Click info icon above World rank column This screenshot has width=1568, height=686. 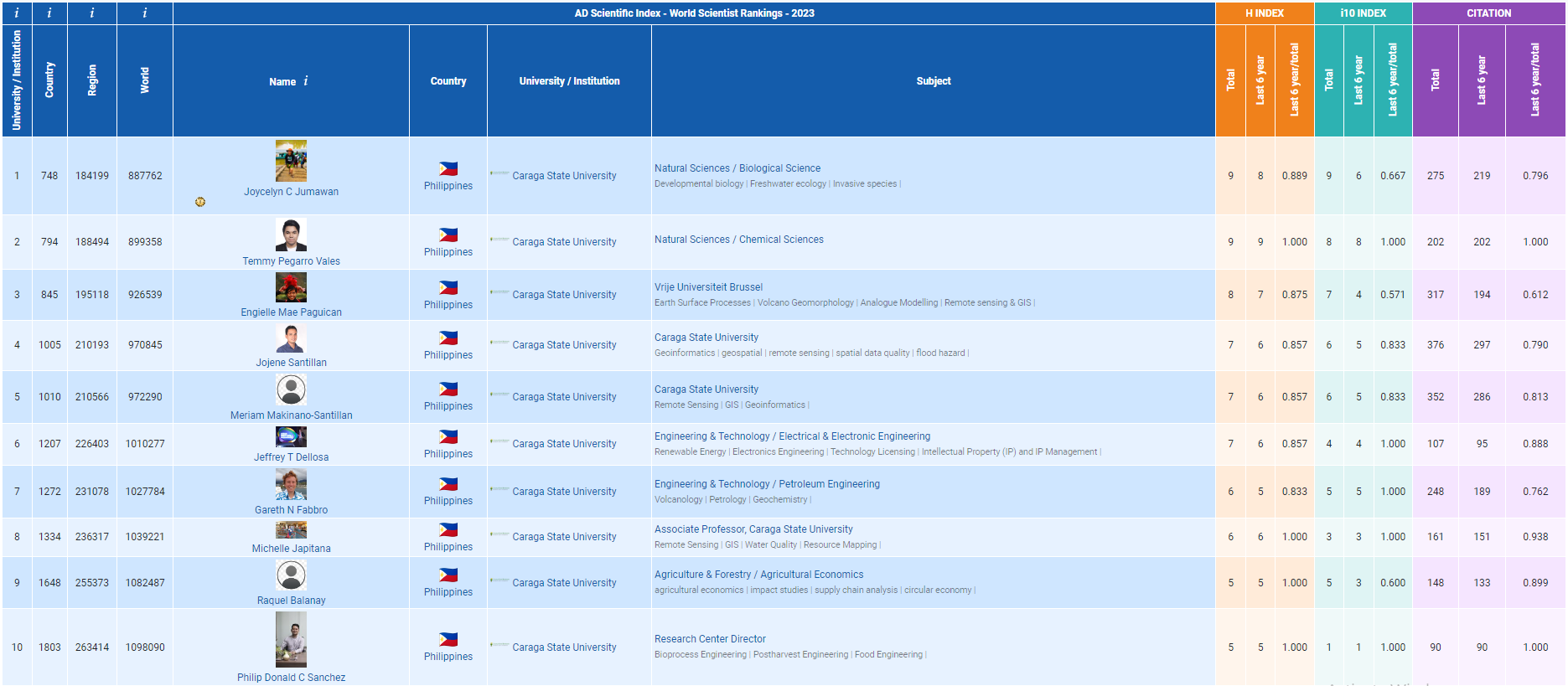(x=145, y=13)
